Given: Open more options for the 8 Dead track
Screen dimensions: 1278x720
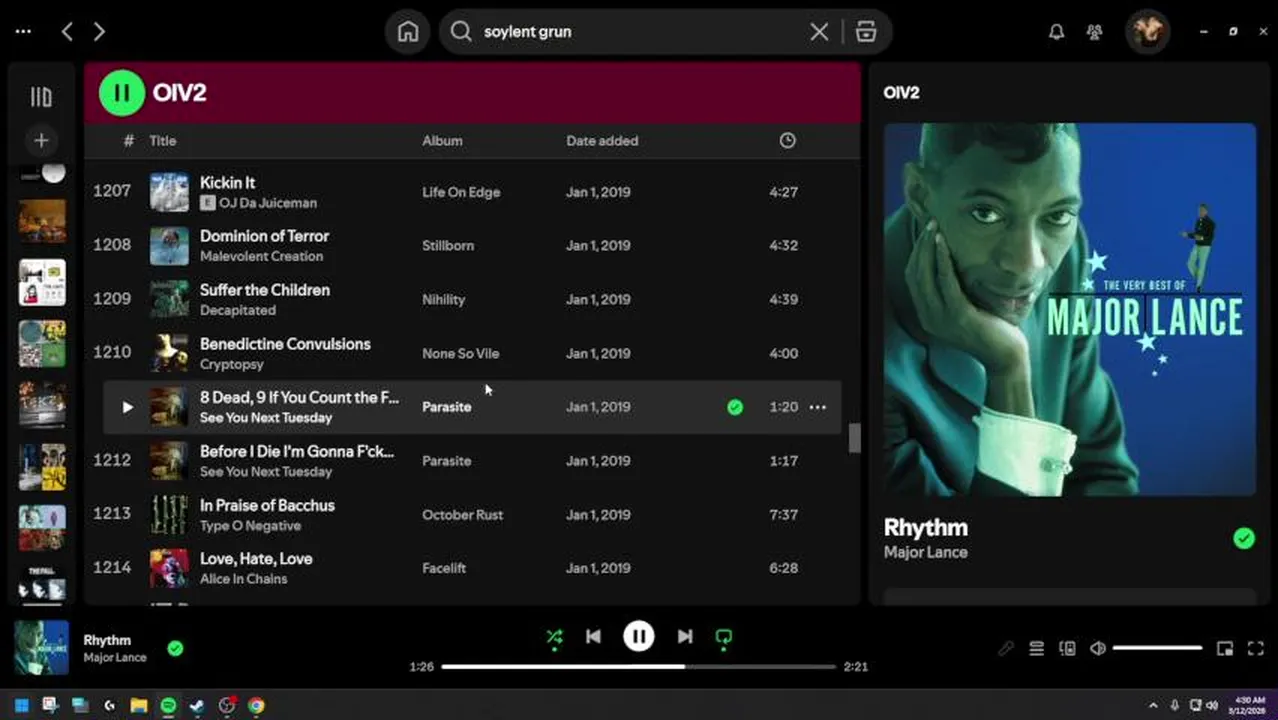Looking at the screenshot, I should pyautogui.click(x=818, y=407).
